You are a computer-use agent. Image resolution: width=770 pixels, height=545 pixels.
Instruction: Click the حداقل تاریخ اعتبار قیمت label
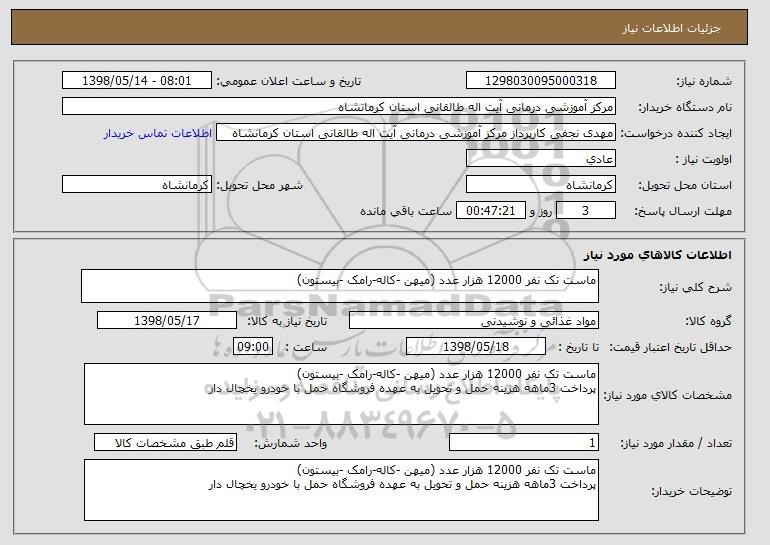(x=670, y=347)
